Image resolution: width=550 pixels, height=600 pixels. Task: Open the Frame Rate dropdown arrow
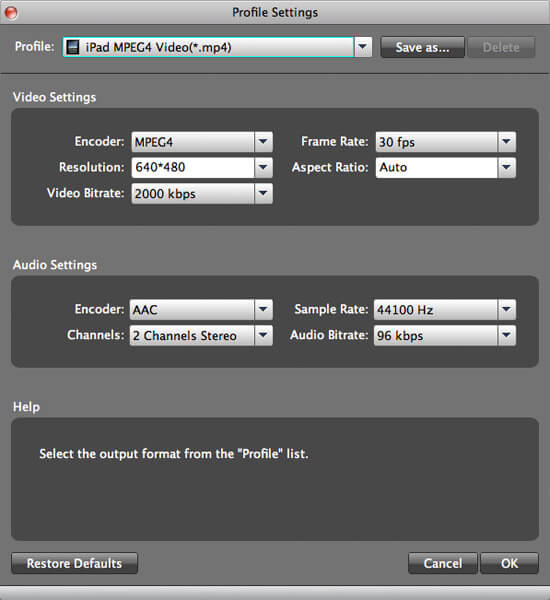[507, 142]
